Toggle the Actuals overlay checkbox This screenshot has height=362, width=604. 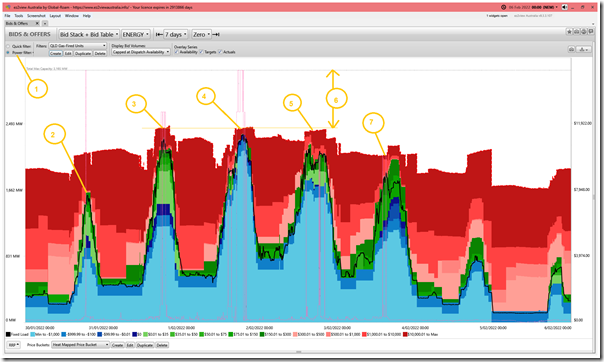pyautogui.click(x=220, y=52)
